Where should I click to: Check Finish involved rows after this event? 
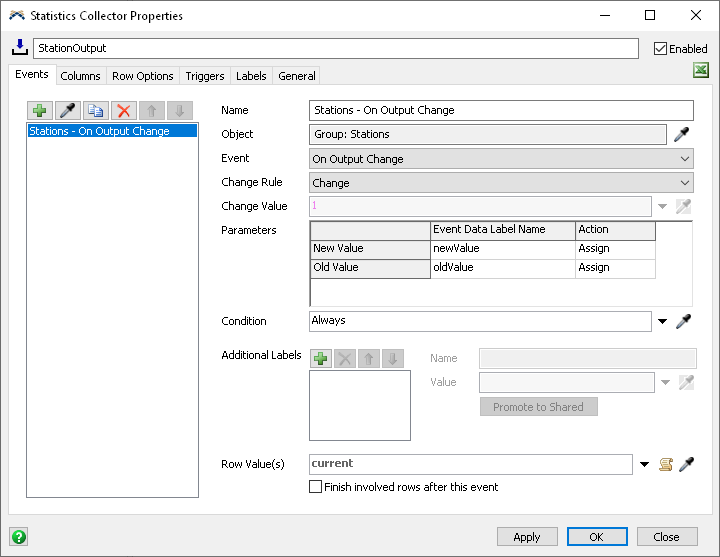click(316, 487)
